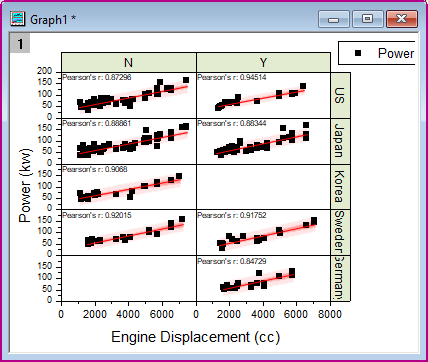Minimize the Graph1 window
Viewport: 428px width, 362px height.
pyautogui.click(x=334, y=19)
